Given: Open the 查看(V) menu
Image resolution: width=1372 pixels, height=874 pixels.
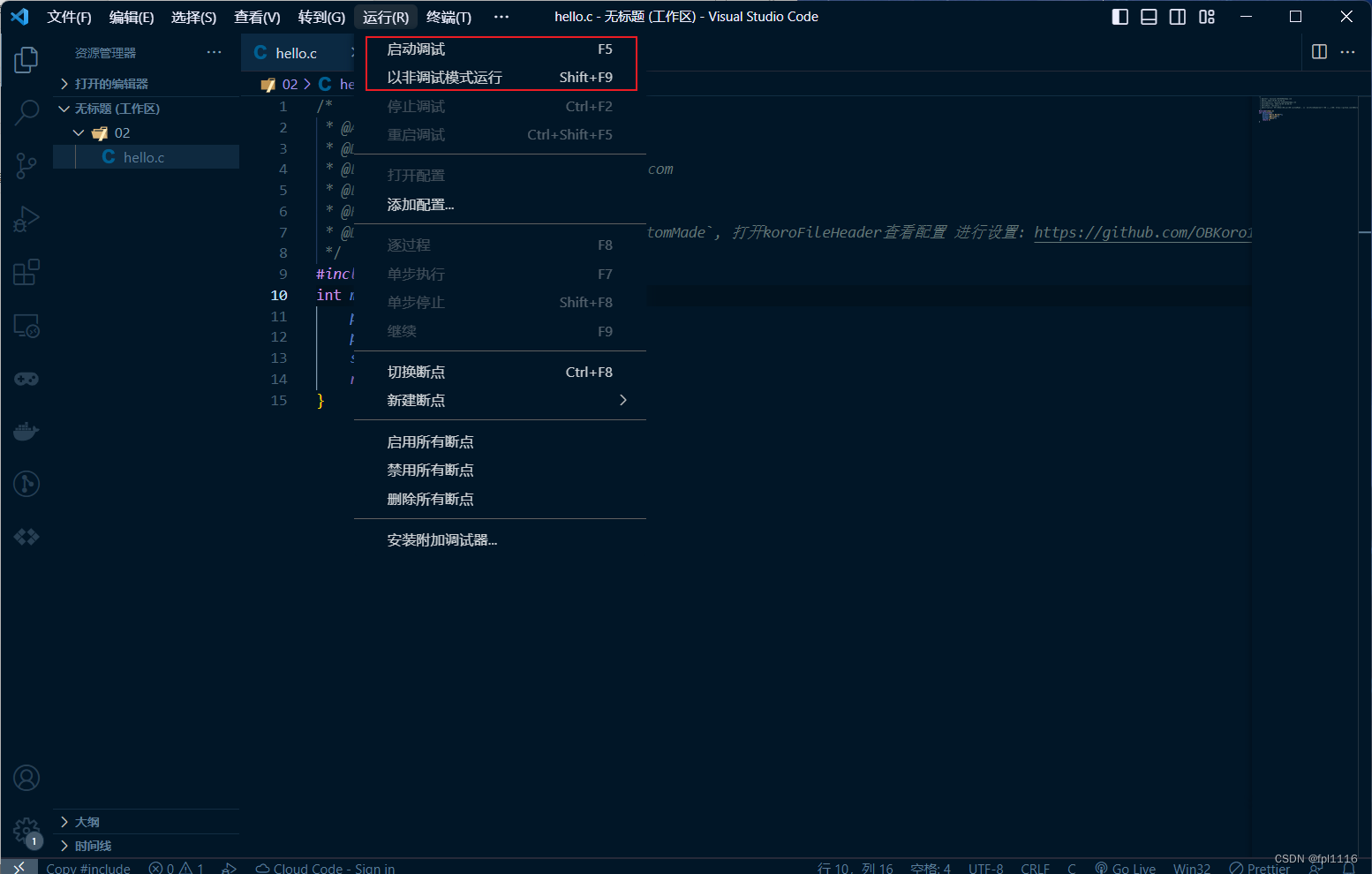Looking at the screenshot, I should pos(257,17).
